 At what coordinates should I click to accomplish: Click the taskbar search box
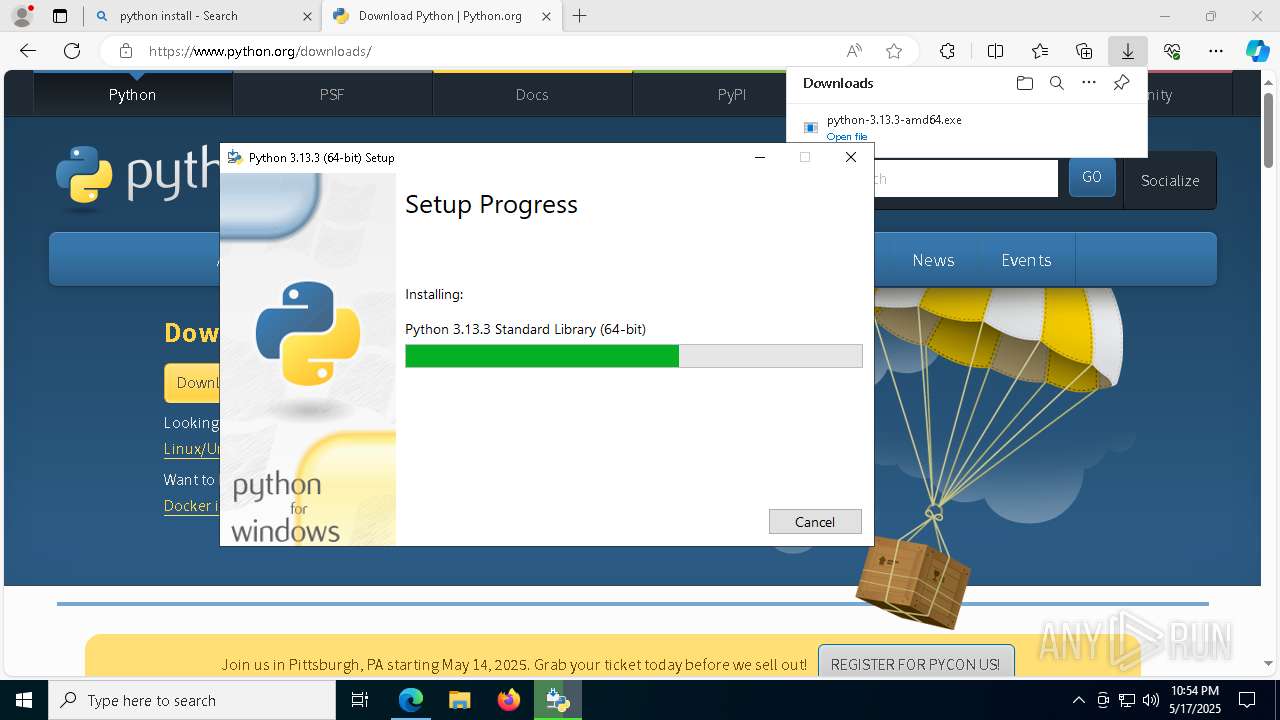point(192,700)
